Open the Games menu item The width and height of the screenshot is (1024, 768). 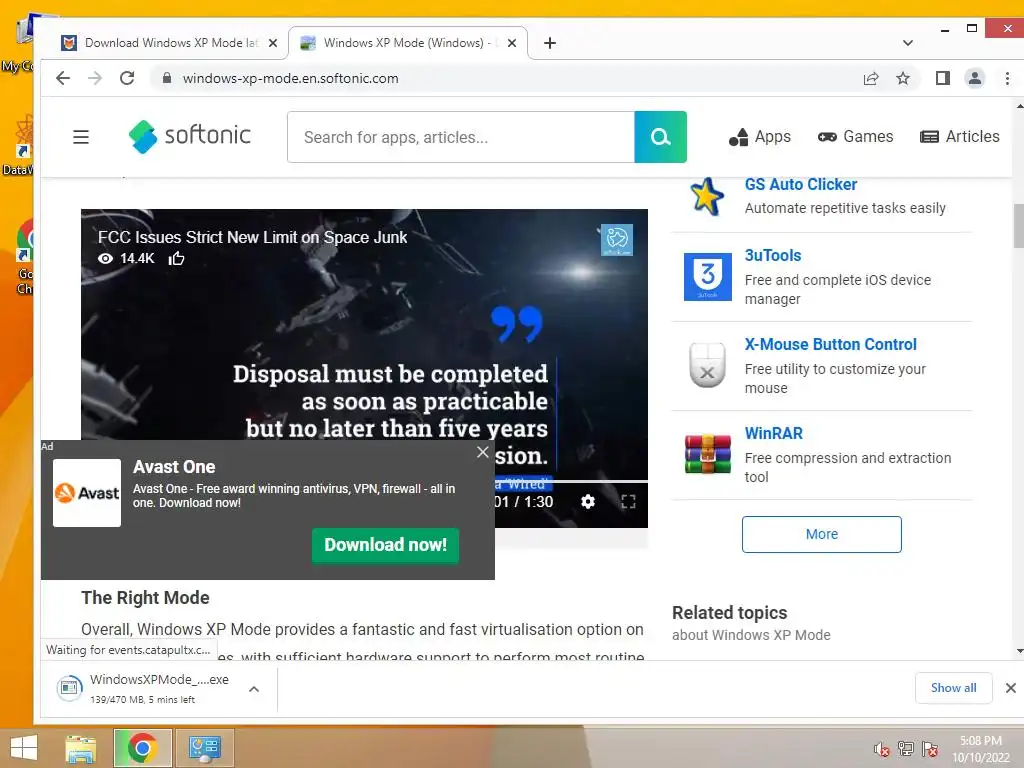[x=856, y=136]
